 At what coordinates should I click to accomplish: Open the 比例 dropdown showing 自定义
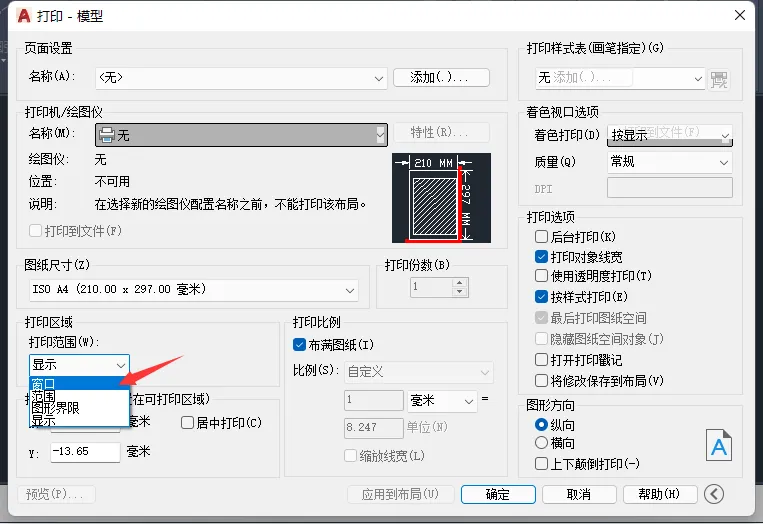coord(419,372)
